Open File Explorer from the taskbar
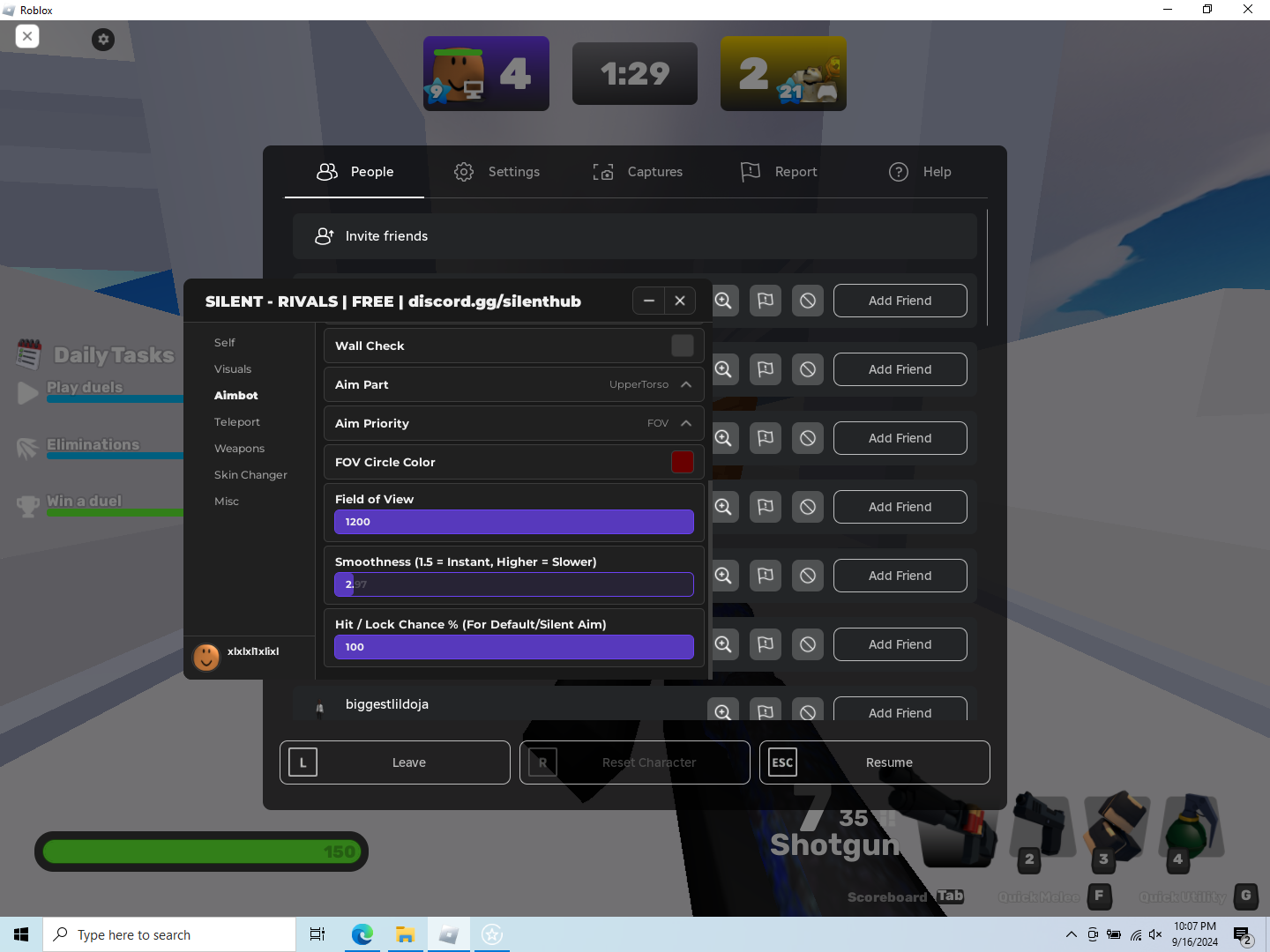The width and height of the screenshot is (1270, 952). click(405, 934)
